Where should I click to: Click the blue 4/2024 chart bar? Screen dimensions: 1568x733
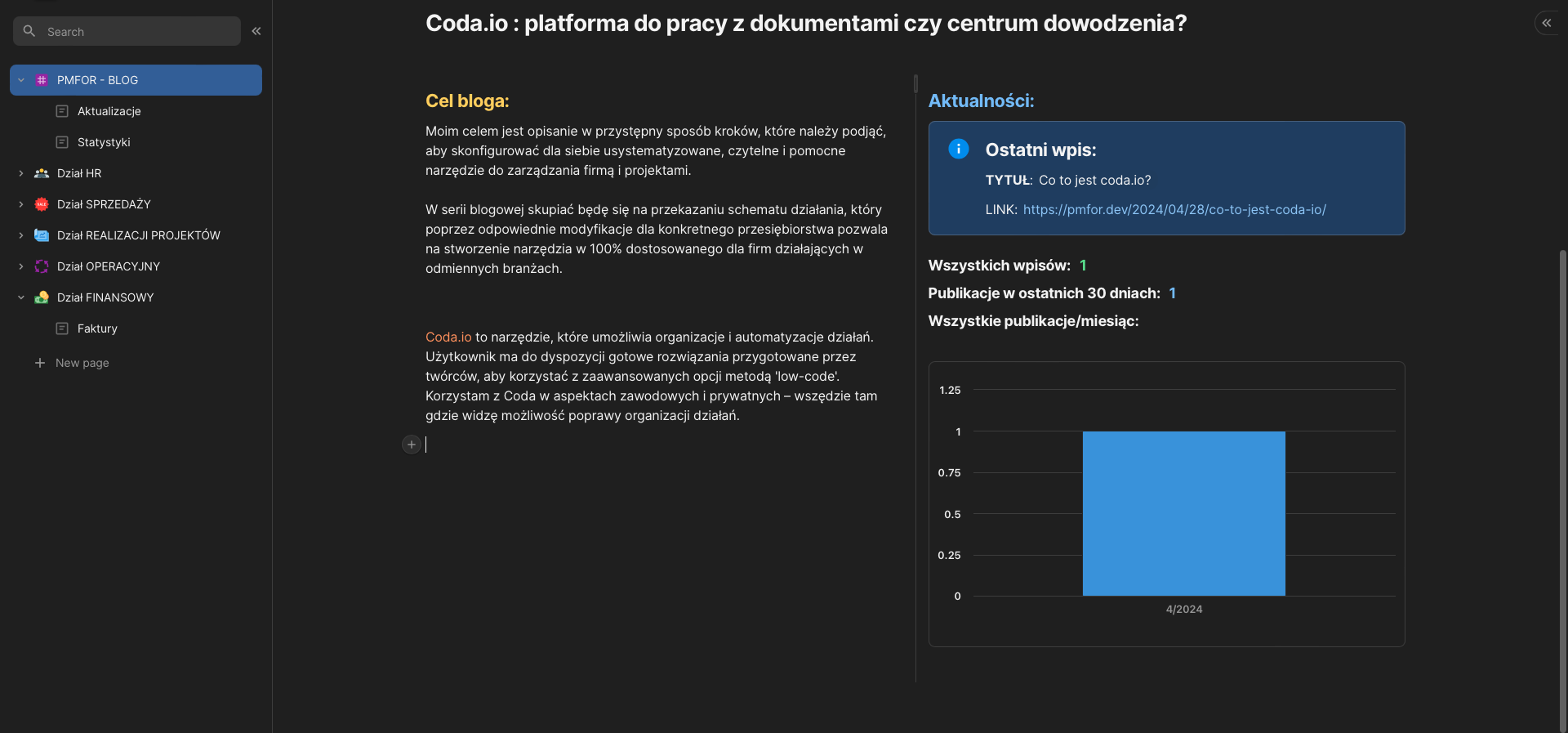tap(1183, 513)
